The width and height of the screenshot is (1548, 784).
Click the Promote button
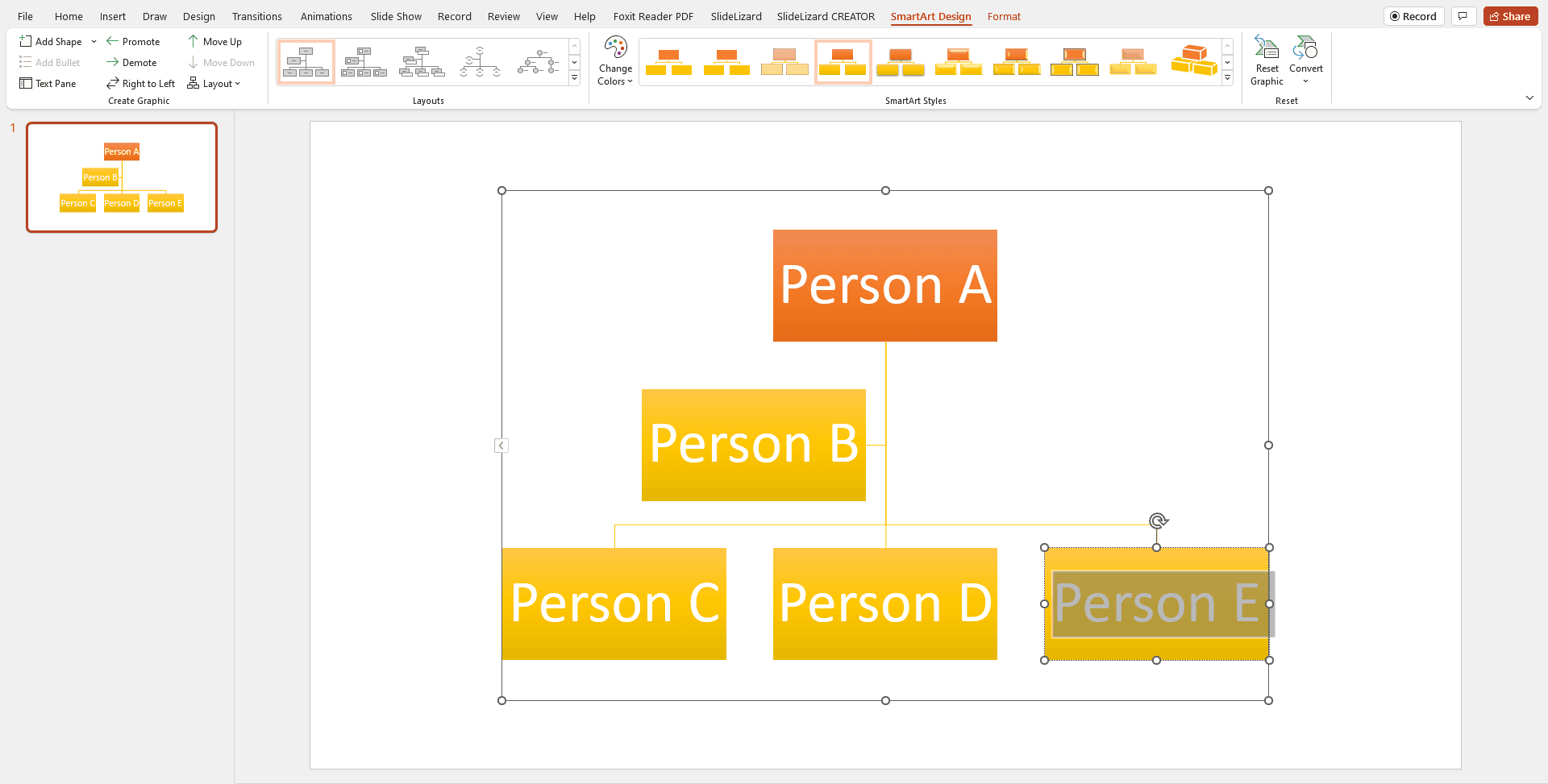[134, 41]
